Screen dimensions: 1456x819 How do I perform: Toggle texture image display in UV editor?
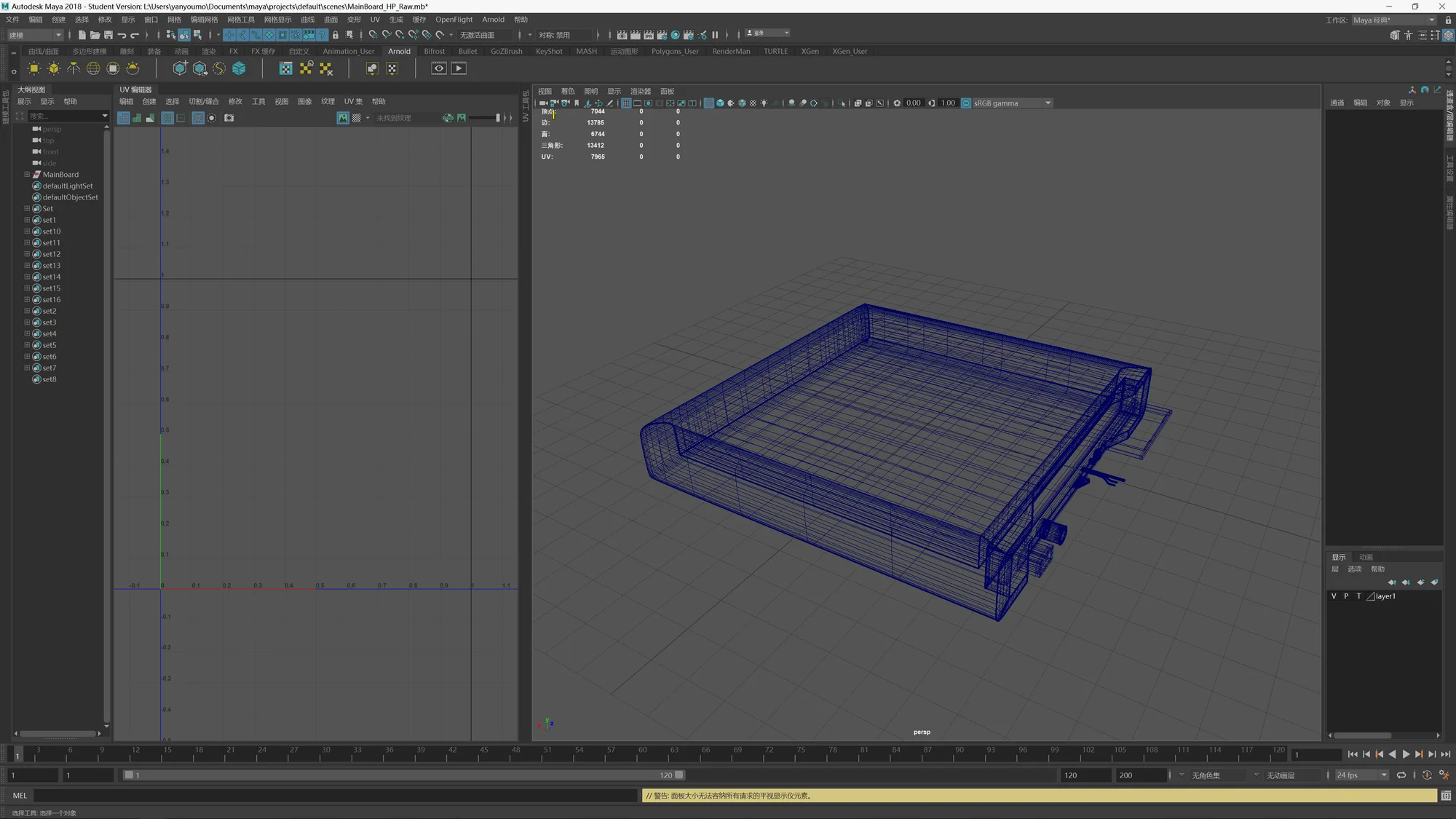[343, 118]
